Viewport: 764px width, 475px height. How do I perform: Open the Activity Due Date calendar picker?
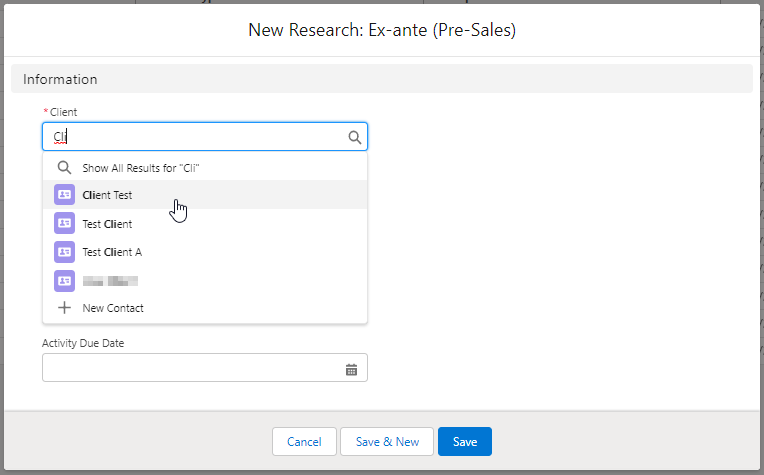click(351, 369)
